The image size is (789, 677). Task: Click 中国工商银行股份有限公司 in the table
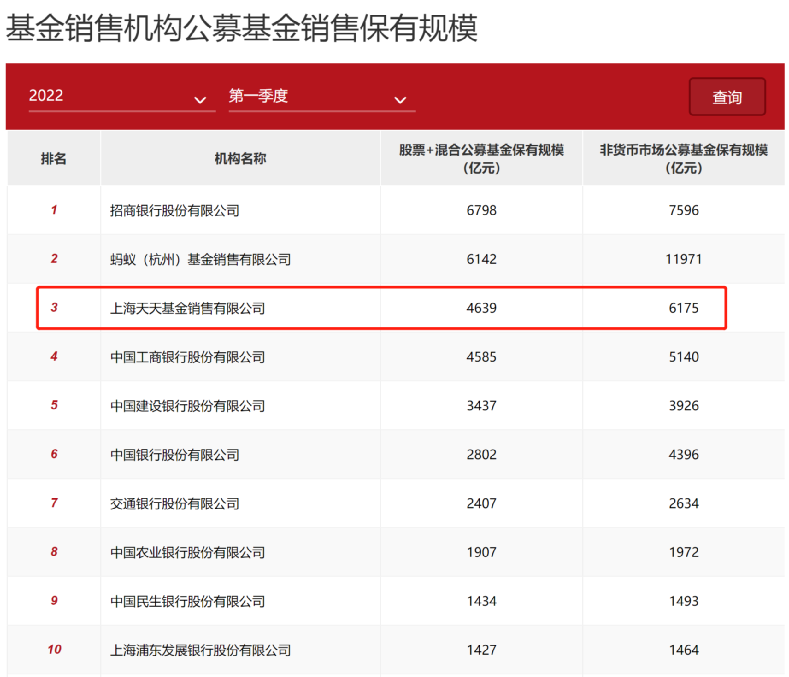(187, 357)
